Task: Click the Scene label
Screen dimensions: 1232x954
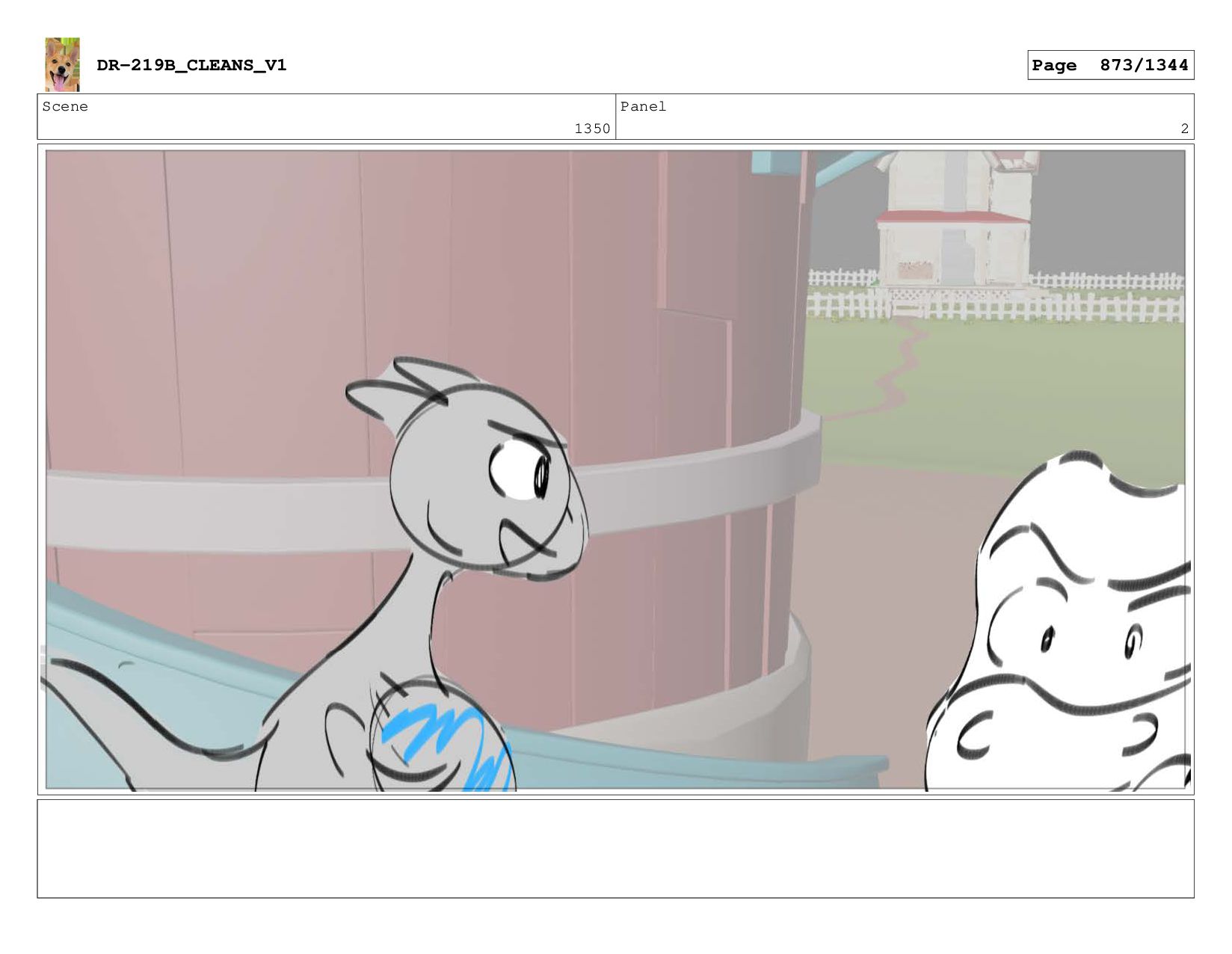Action: pos(65,107)
